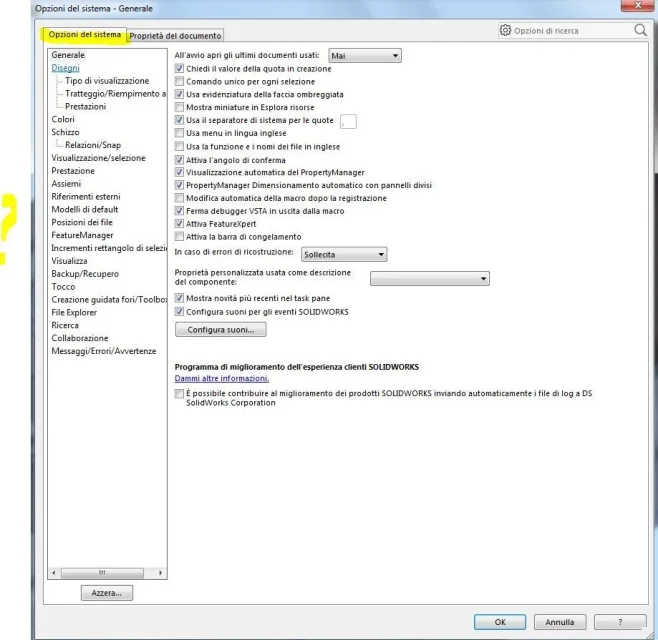Enable Attiva la barra di congelamento
This screenshot has height=640, width=658.
179,237
